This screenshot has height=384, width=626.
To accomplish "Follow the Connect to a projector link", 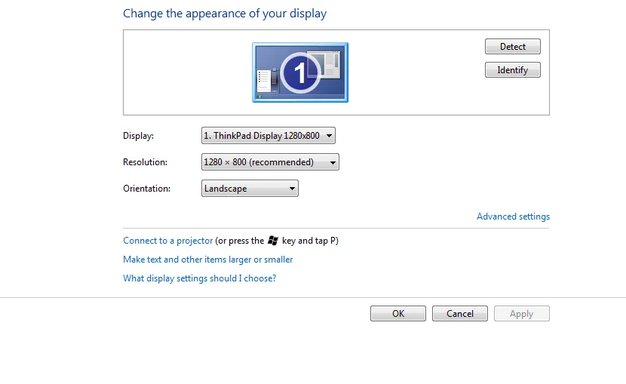I will pyautogui.click(x=168, y=241).
